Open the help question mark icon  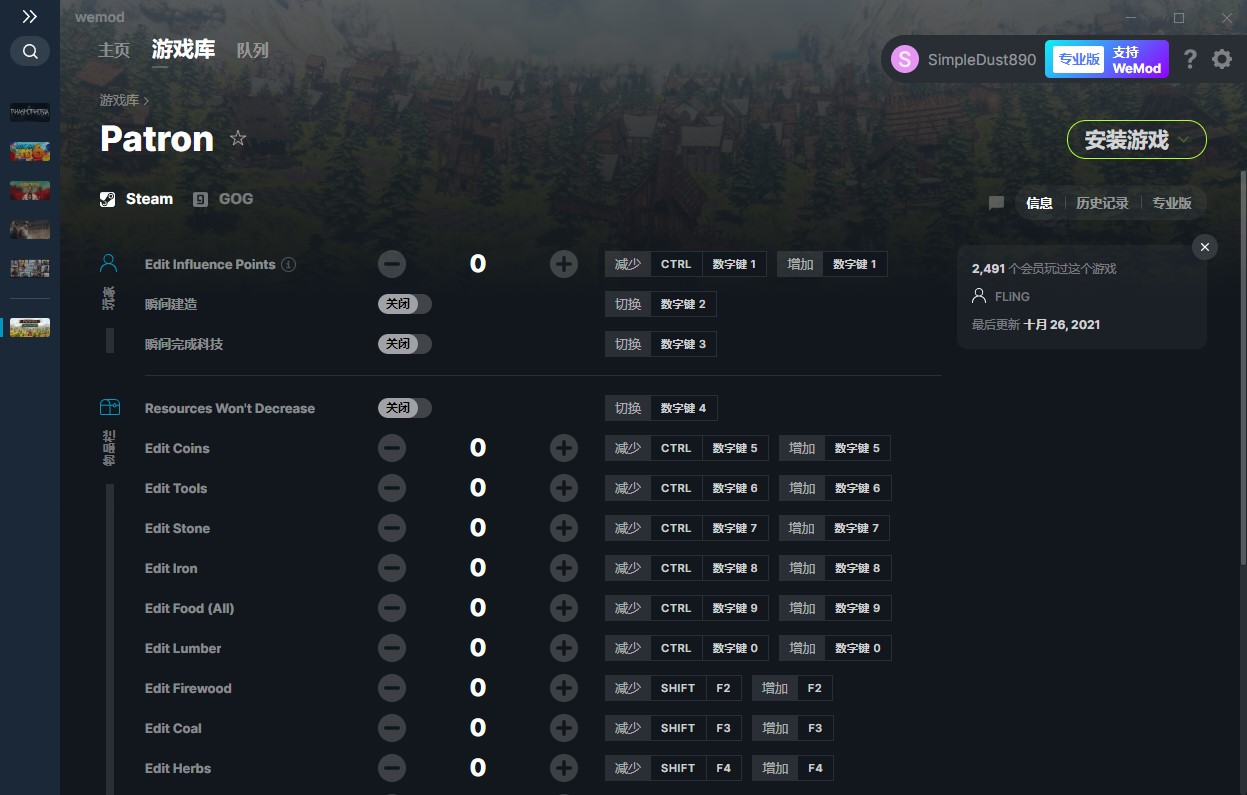tap(1189, 59)
